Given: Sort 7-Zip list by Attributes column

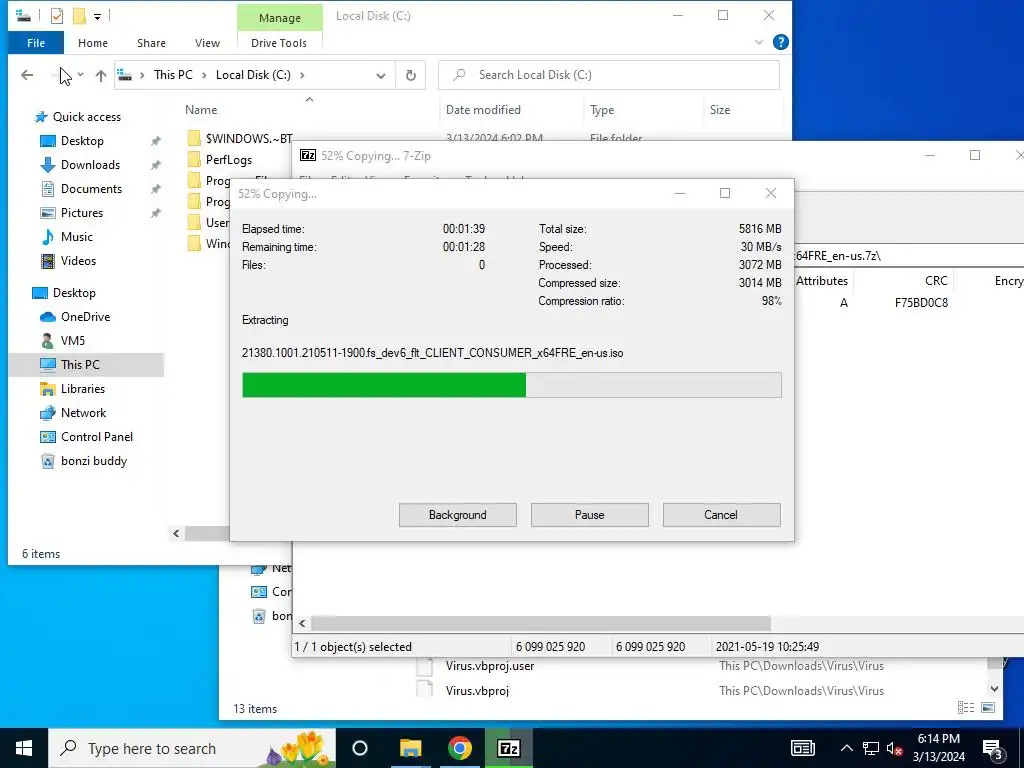Looking at the screenshot, I should click(x=822, y=281).
